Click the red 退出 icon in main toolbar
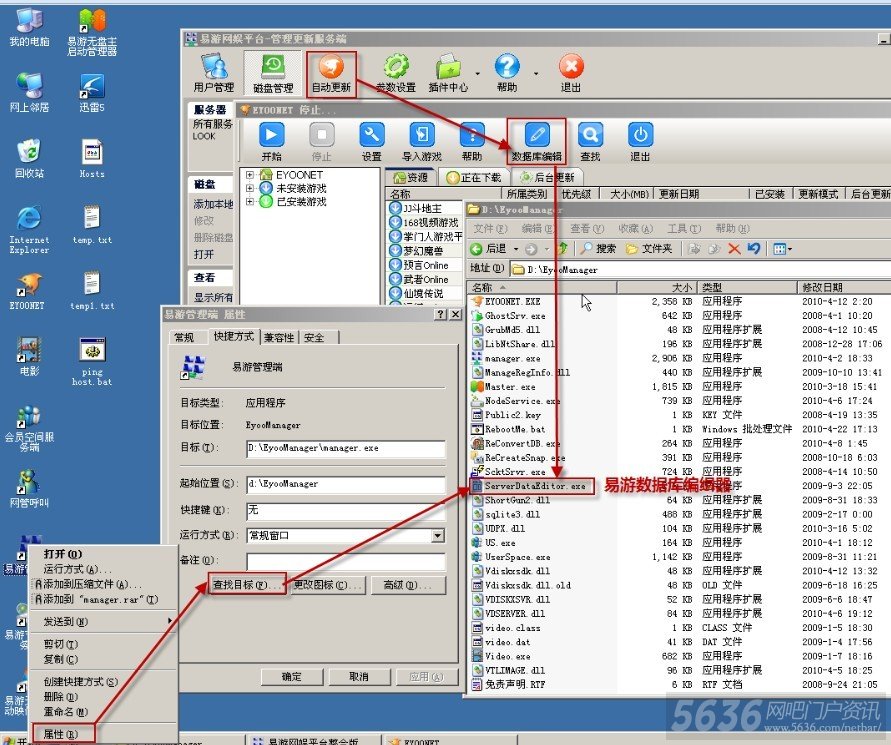Viewport: 891px width, 745px height. [571, 73]
